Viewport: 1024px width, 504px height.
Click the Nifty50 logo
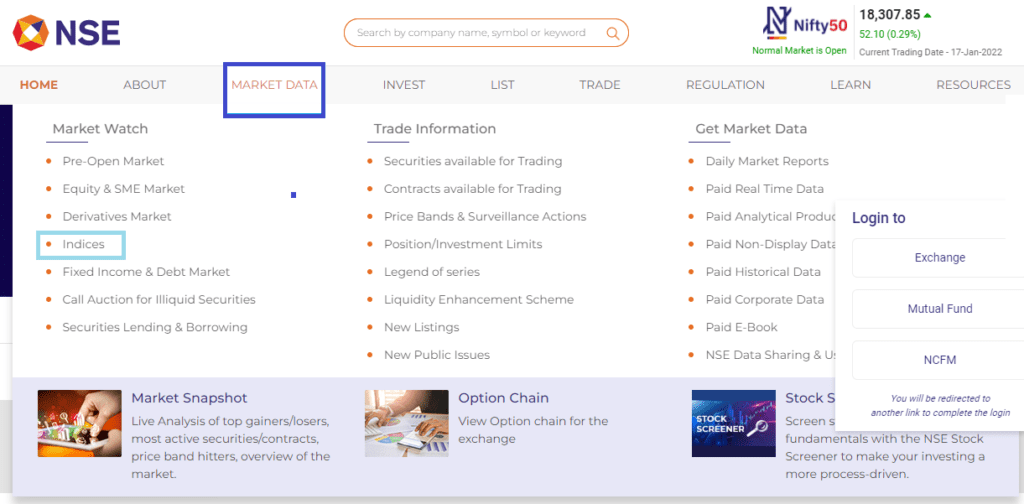pos(805,25)
